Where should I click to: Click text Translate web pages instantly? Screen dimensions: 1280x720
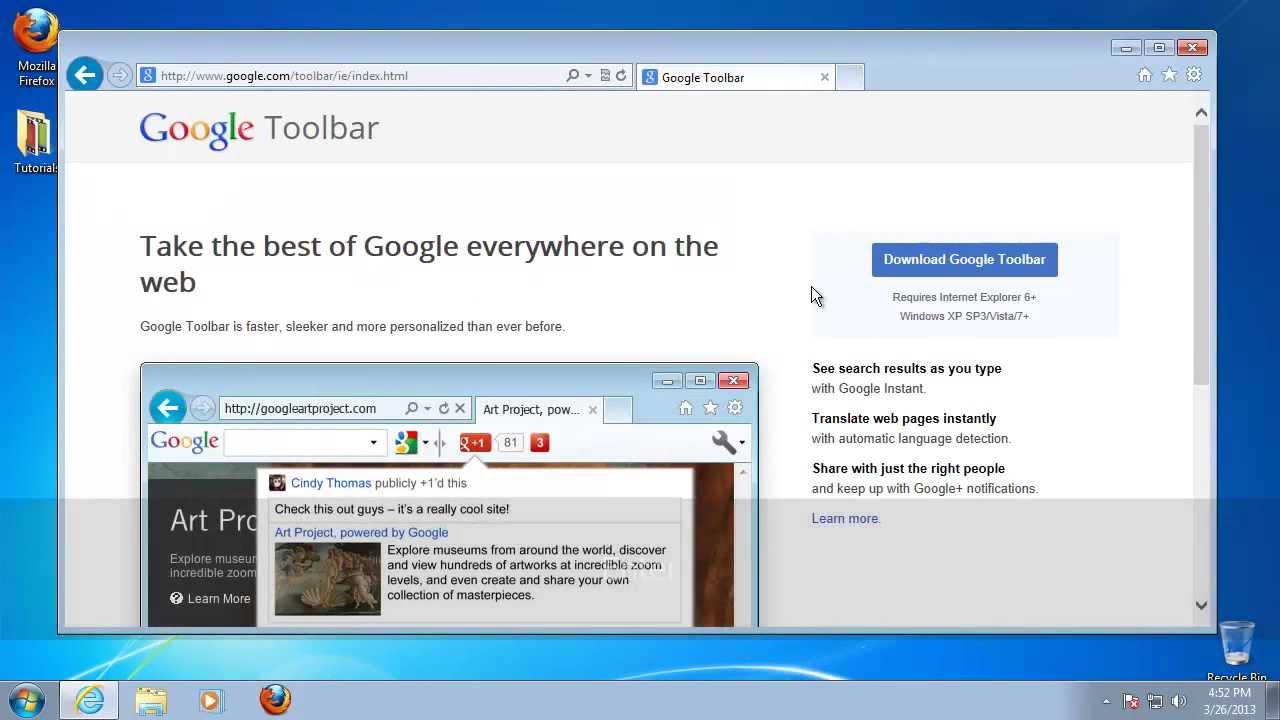pos(904,418)
